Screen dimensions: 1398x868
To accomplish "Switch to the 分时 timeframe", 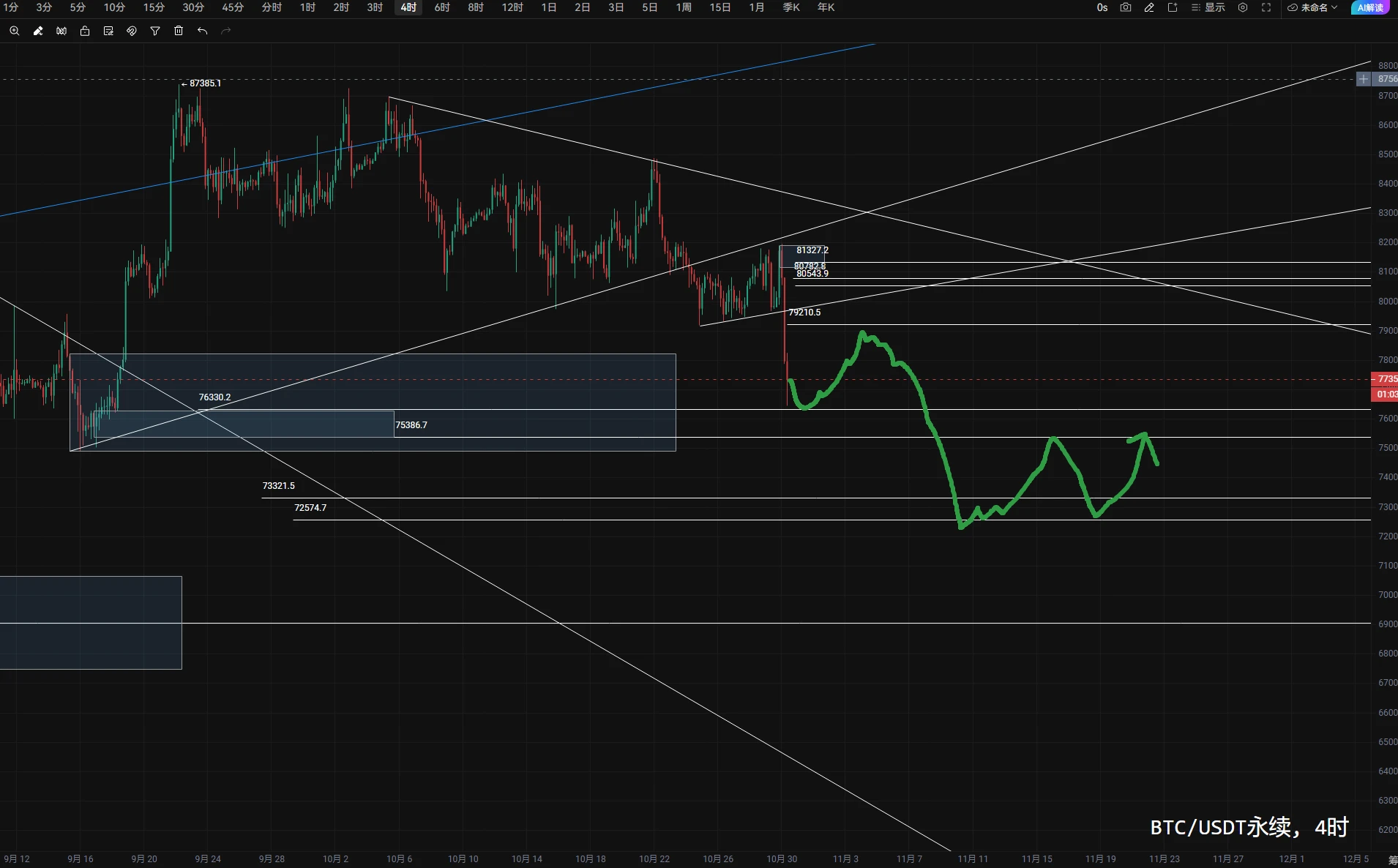I will pyautogui.click(x=272, y=7).
